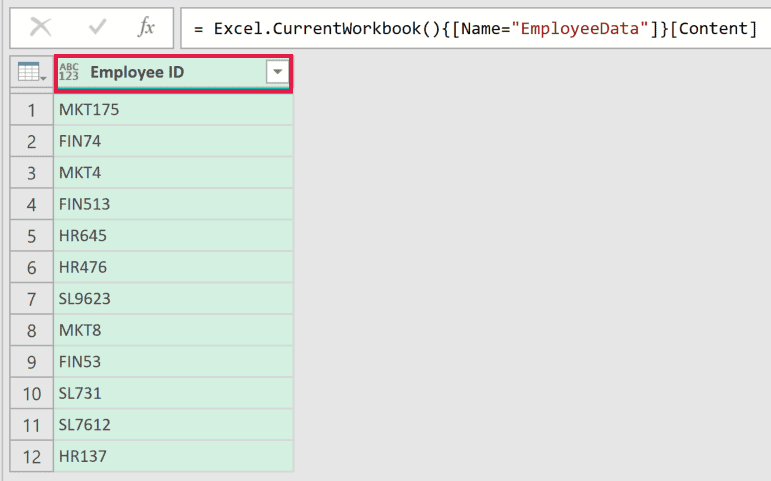Select cell SL731
The width and height of the screenshot is (771, 481).
[x=174, y=393]
